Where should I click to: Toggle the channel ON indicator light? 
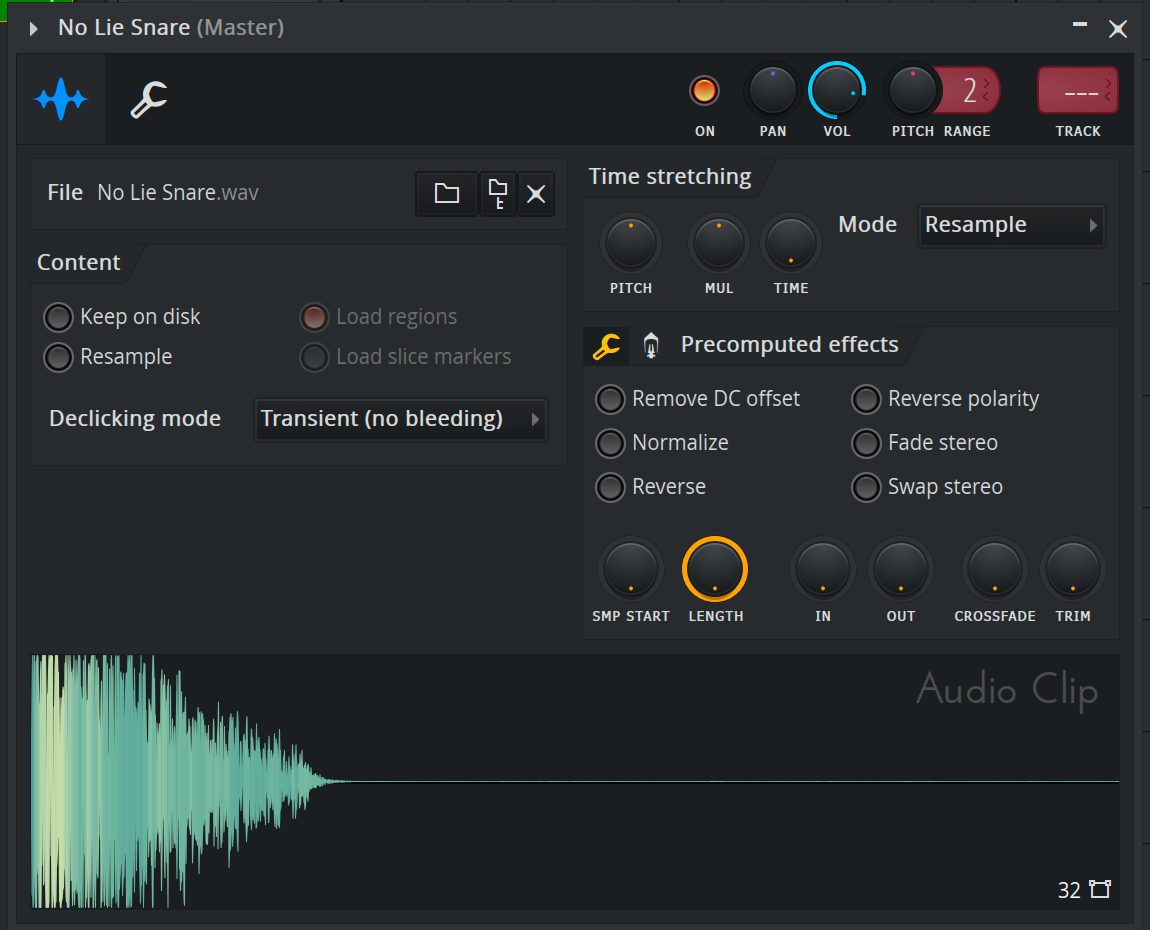tap(704, 92)
